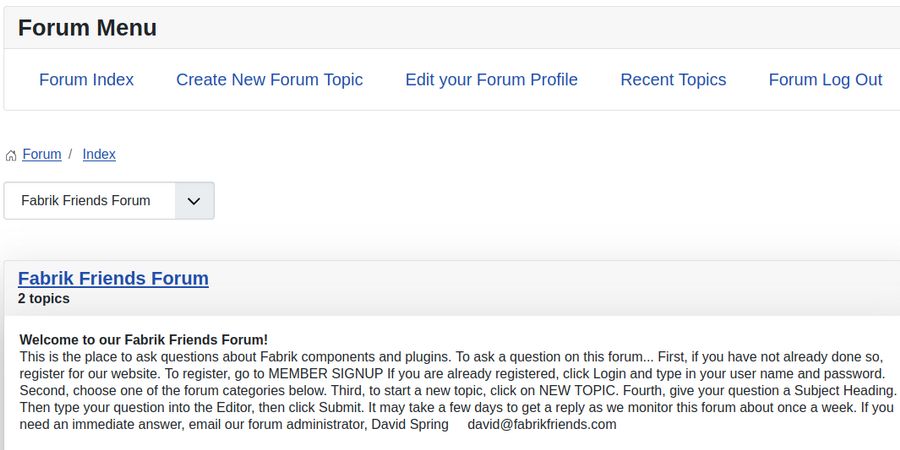Click Forum Log Out

tap(825, 80)
